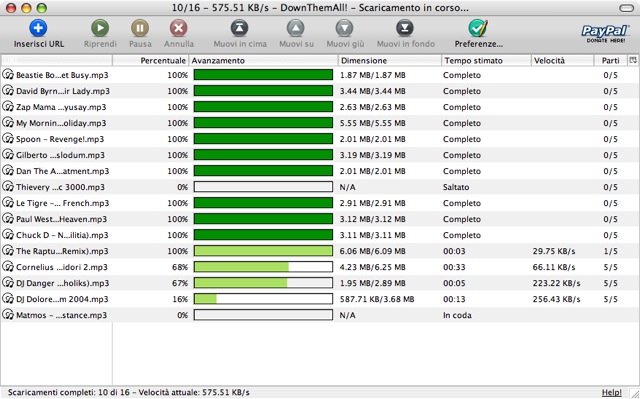Click file icon of David Byrn...ir Lady.mp3
This screenshot has height=399, width=640.
coord(8,91)
